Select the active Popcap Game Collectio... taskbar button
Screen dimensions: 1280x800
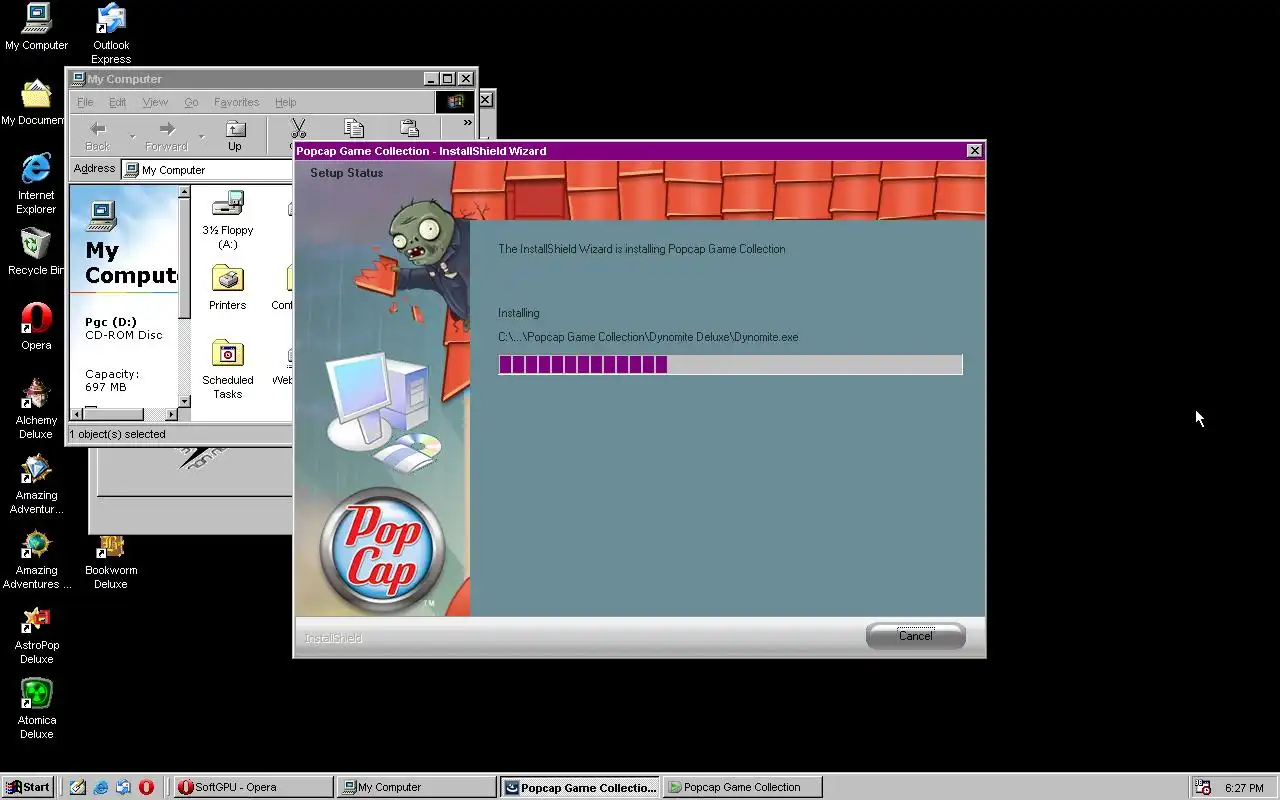(580, 787)
